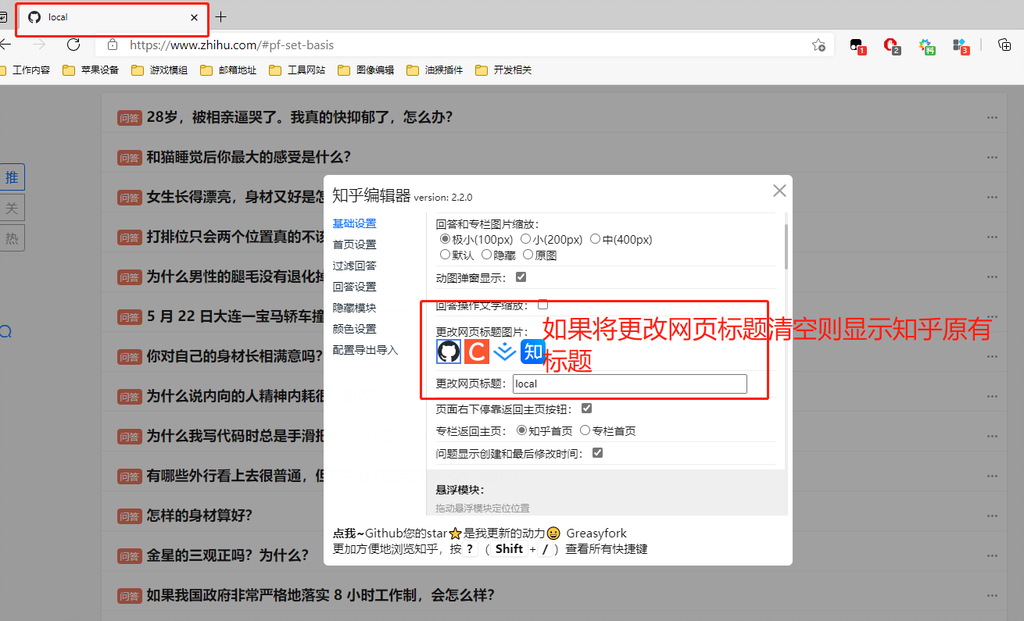This screenshot has width=1024, height=621.
Task: Expand the 油猴插件 bookmarks folder
Action: tap(435, 70)
